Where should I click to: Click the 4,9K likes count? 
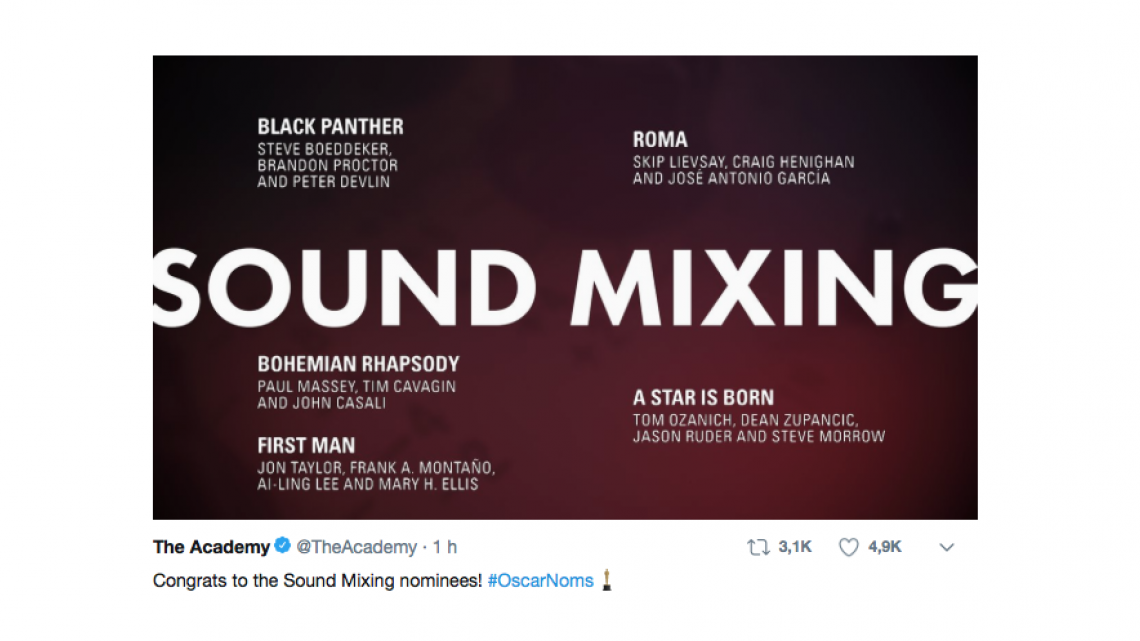(885, 547)
